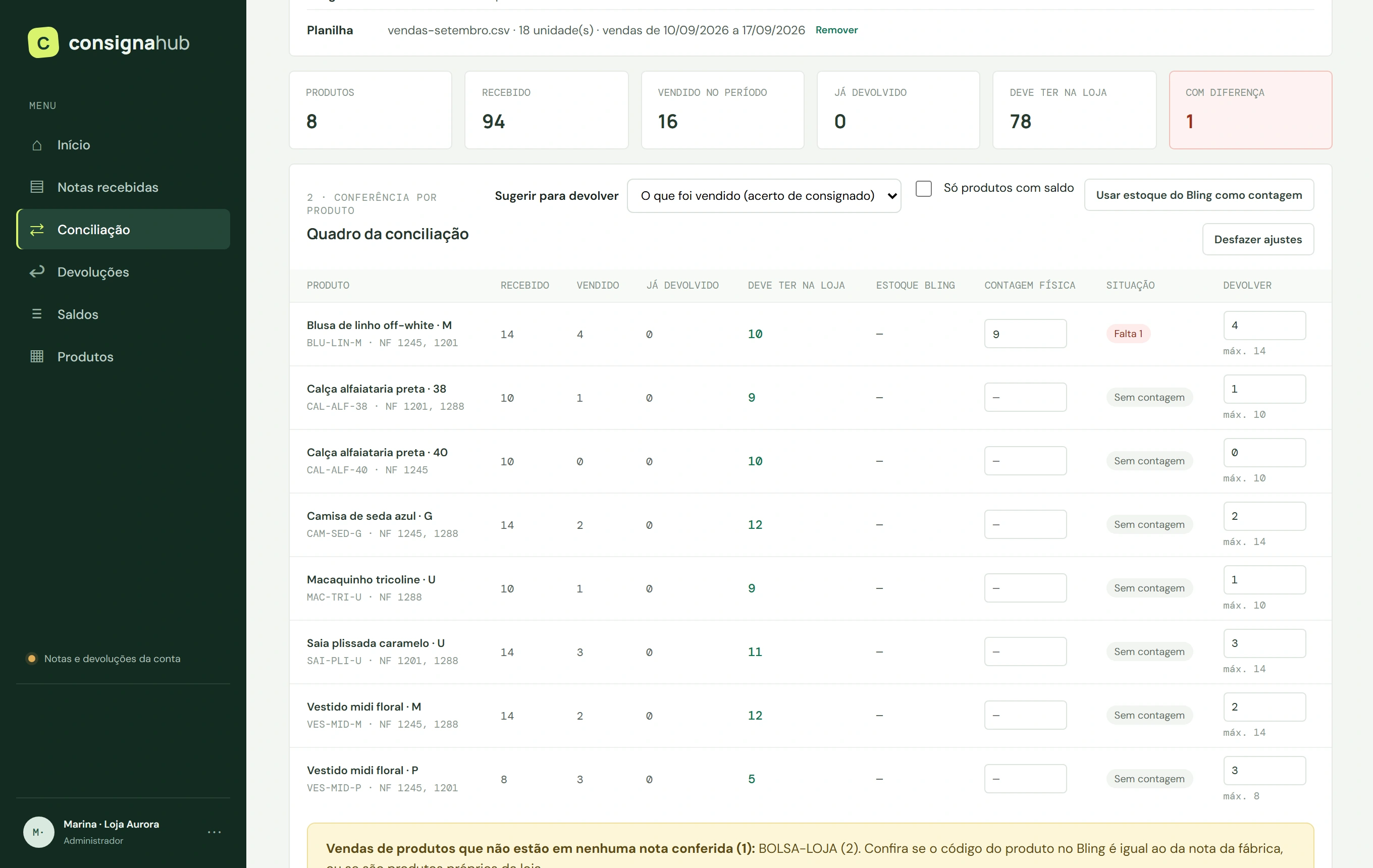Click Usar estoque do Bling como contagem
This screenshot has height=868, width=1373.
tap(1199, 195)
